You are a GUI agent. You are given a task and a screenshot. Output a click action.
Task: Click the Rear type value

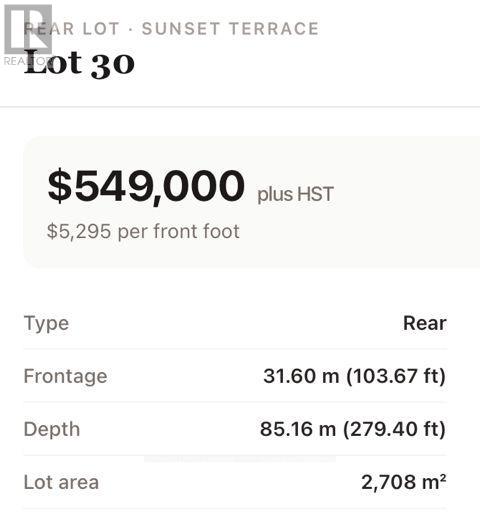click(x=425, y=323)
